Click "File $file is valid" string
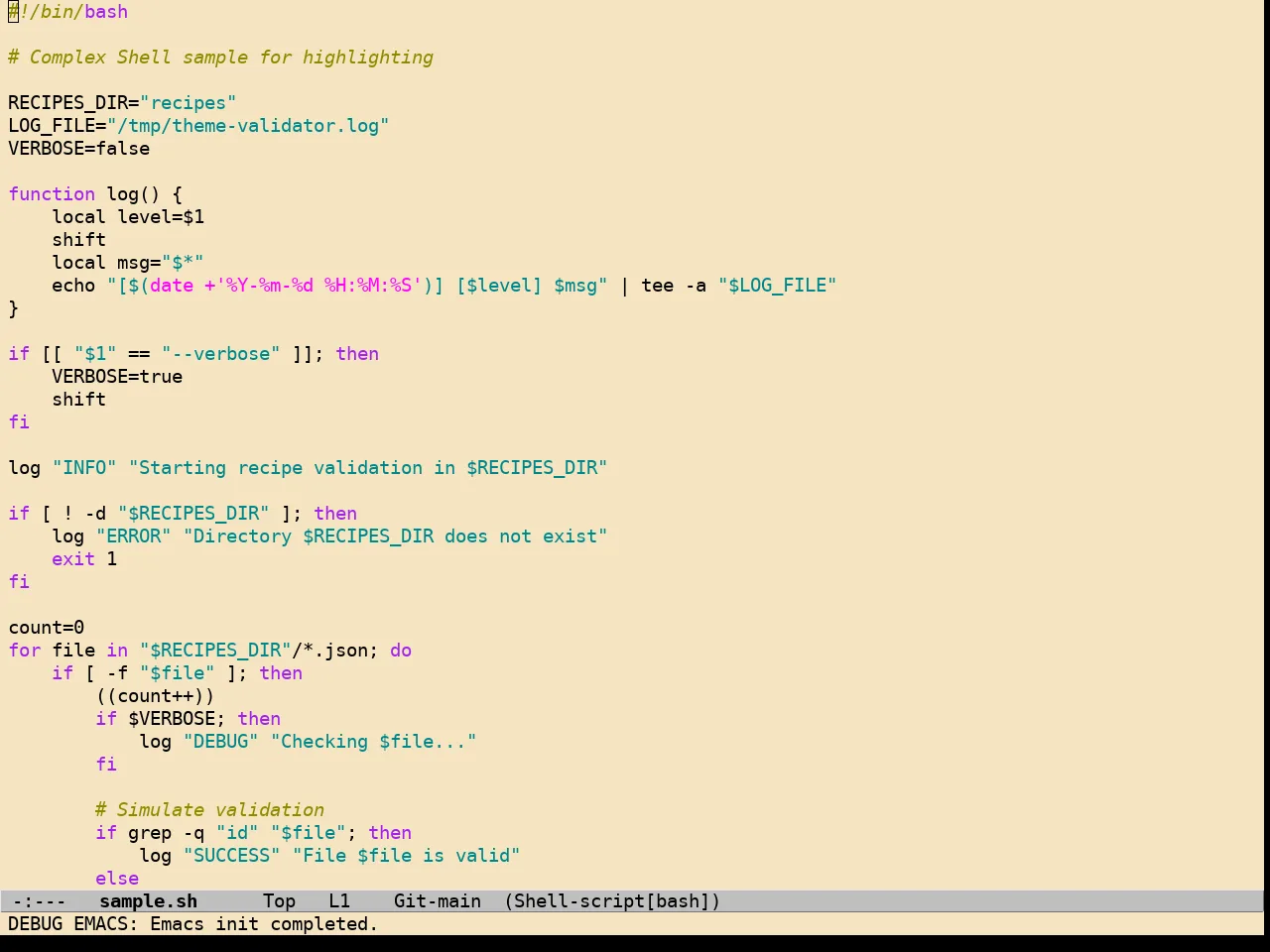Image resolution: width=1270 pixels, height=952 pixels. tap(406, 856)
